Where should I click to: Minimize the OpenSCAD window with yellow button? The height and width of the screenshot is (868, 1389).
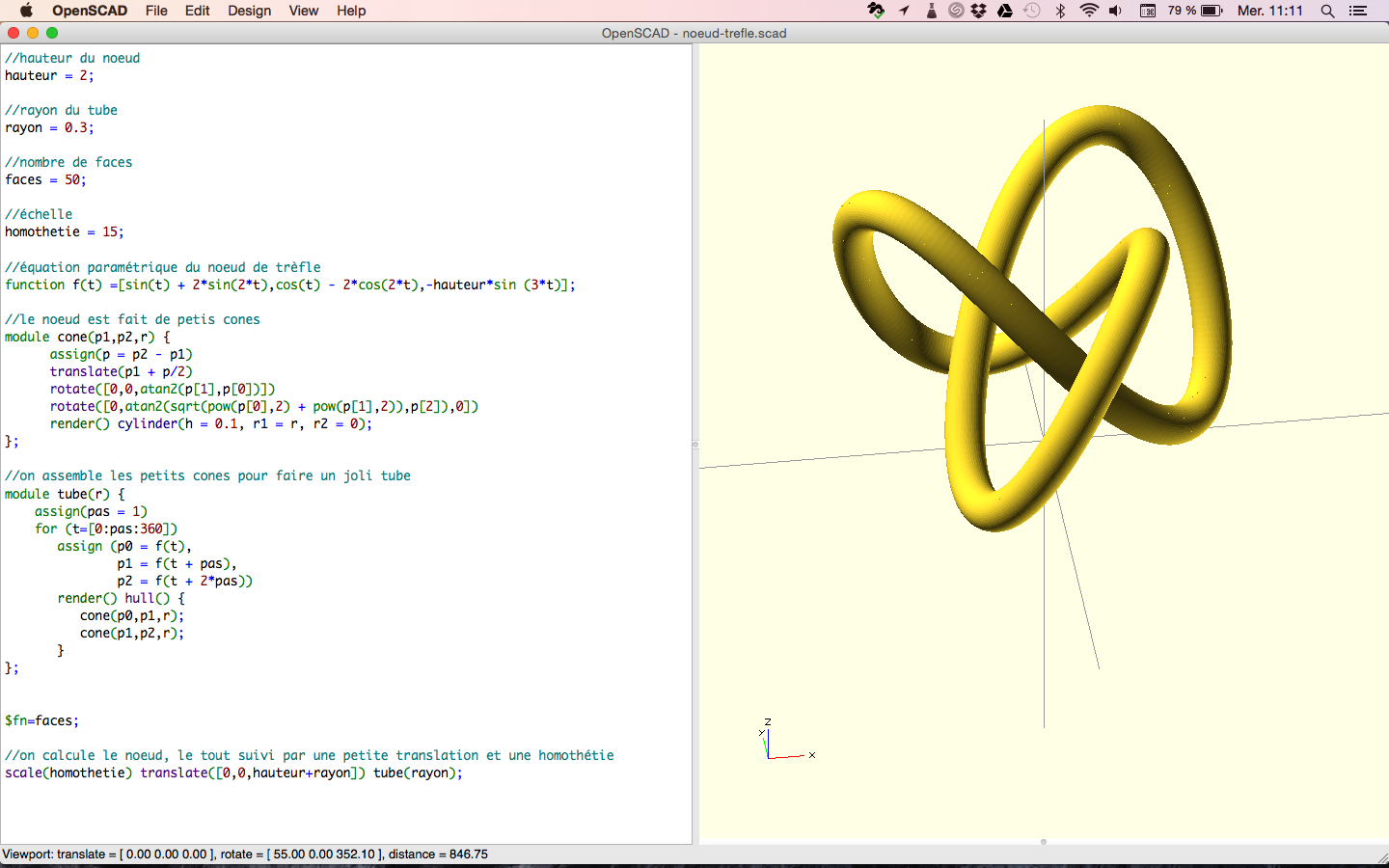[33, 33]
